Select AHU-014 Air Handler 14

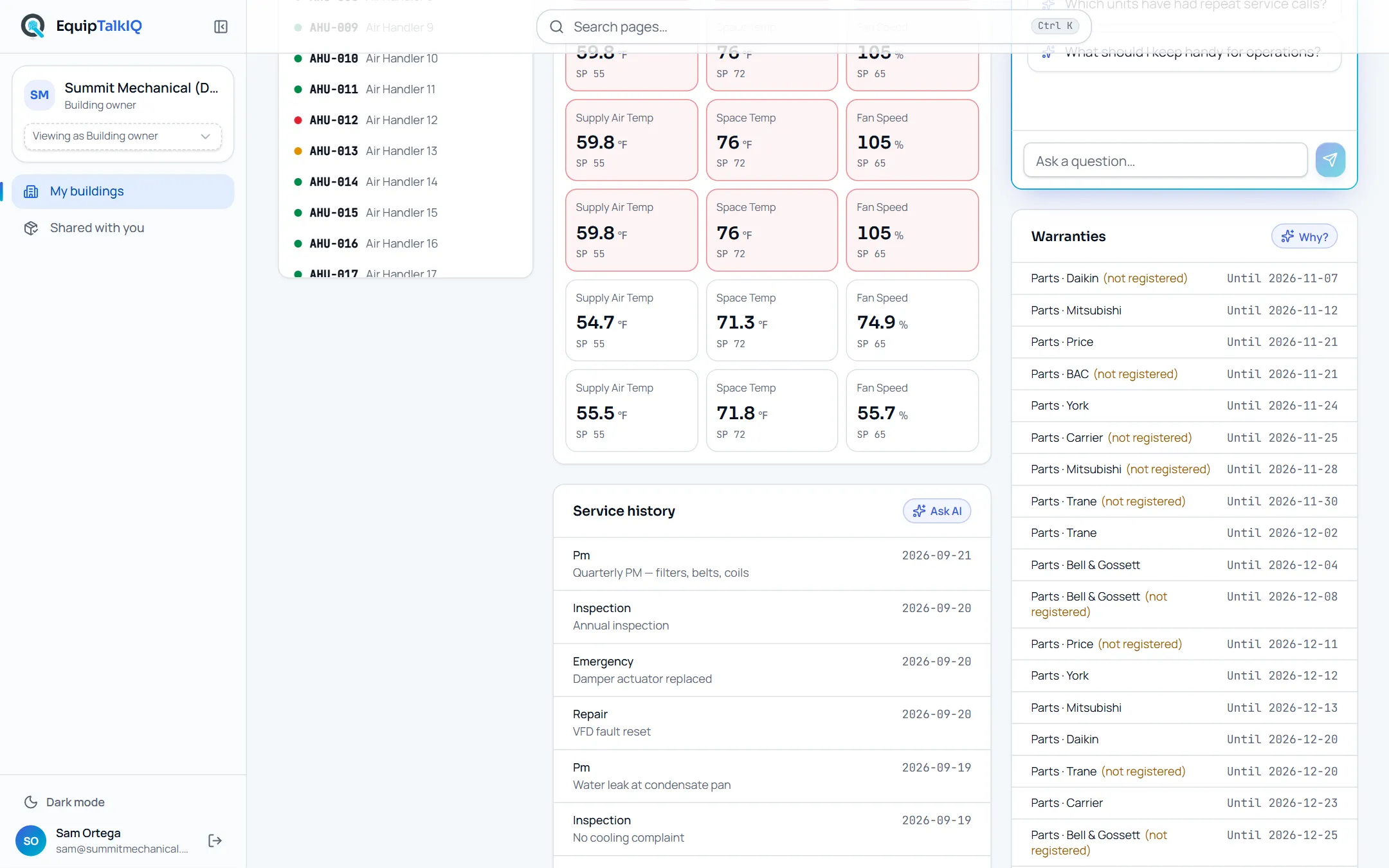tap(406, 182)
